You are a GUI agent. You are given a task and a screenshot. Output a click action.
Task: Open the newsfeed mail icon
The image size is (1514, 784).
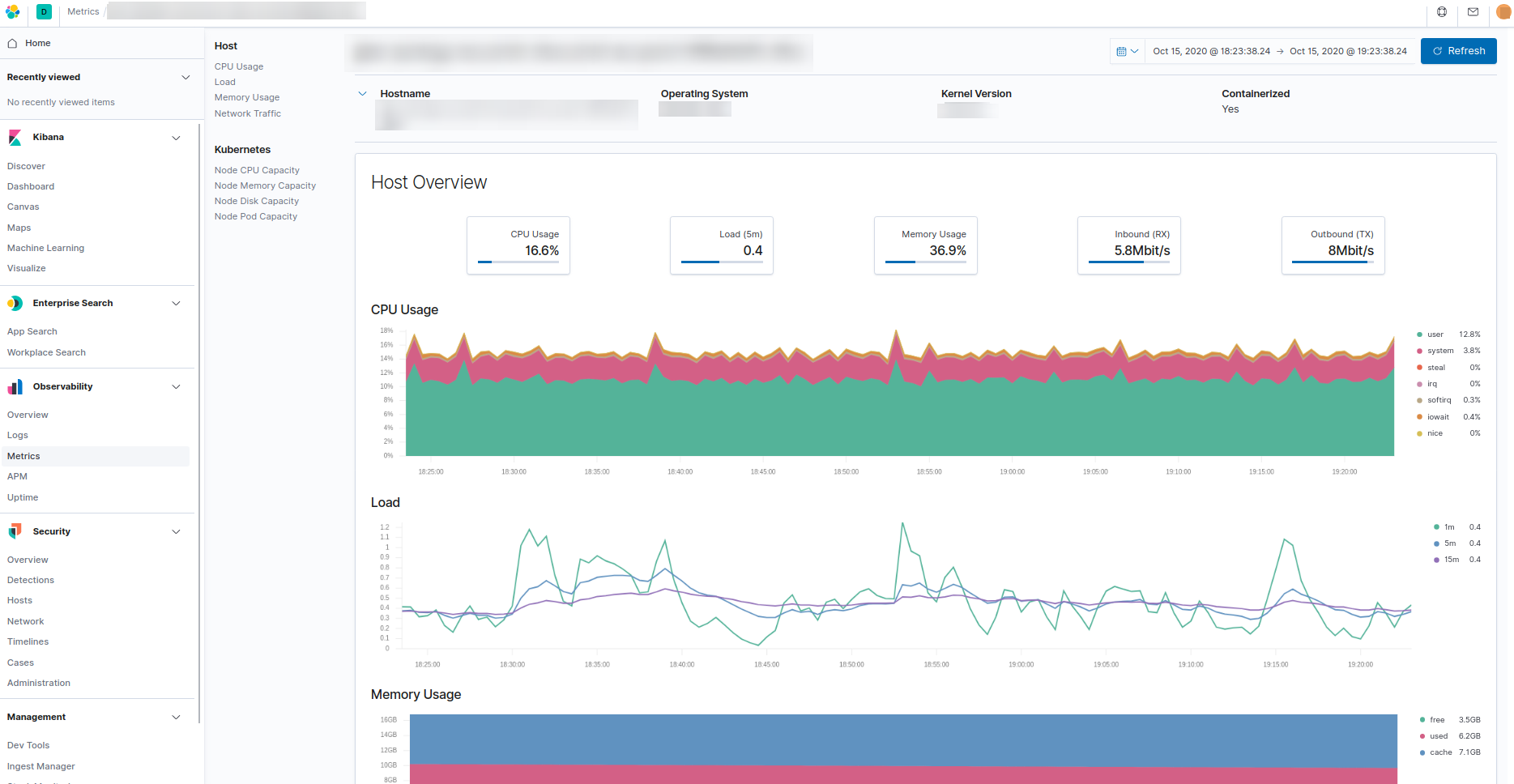click(1473, 11)
